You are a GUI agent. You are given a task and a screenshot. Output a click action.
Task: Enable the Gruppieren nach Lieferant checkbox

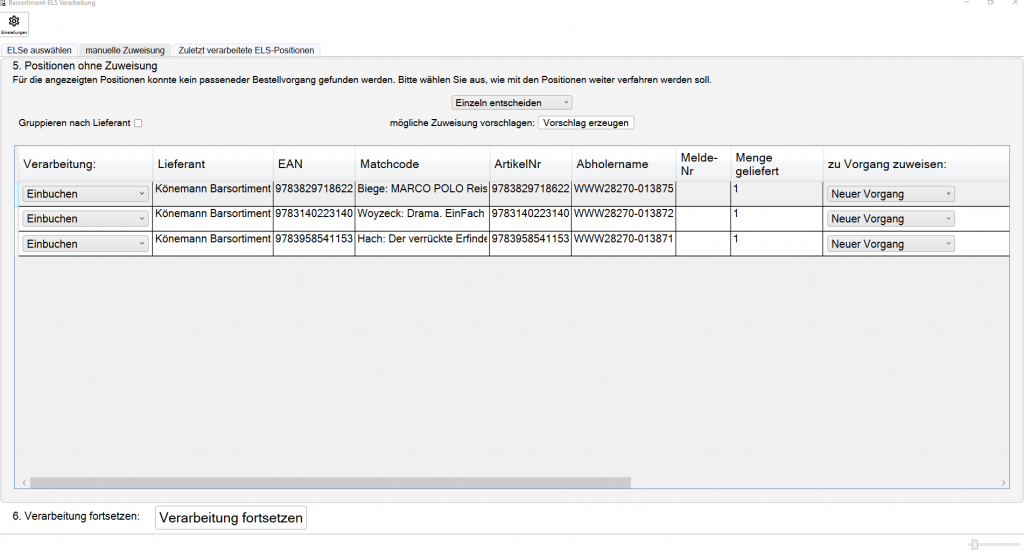coord(139,123)
